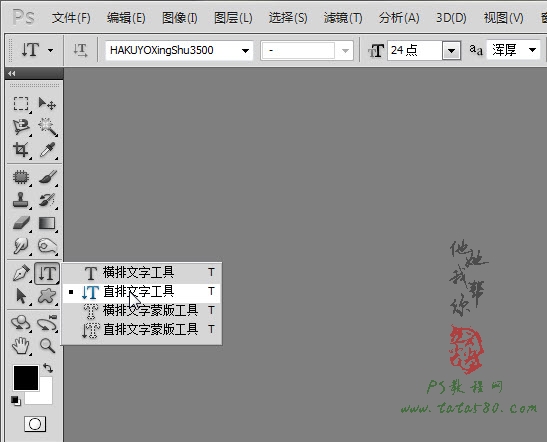Select the Gradient tool
The height and width of the screenshot is (442, 547).
pos(47,223)
